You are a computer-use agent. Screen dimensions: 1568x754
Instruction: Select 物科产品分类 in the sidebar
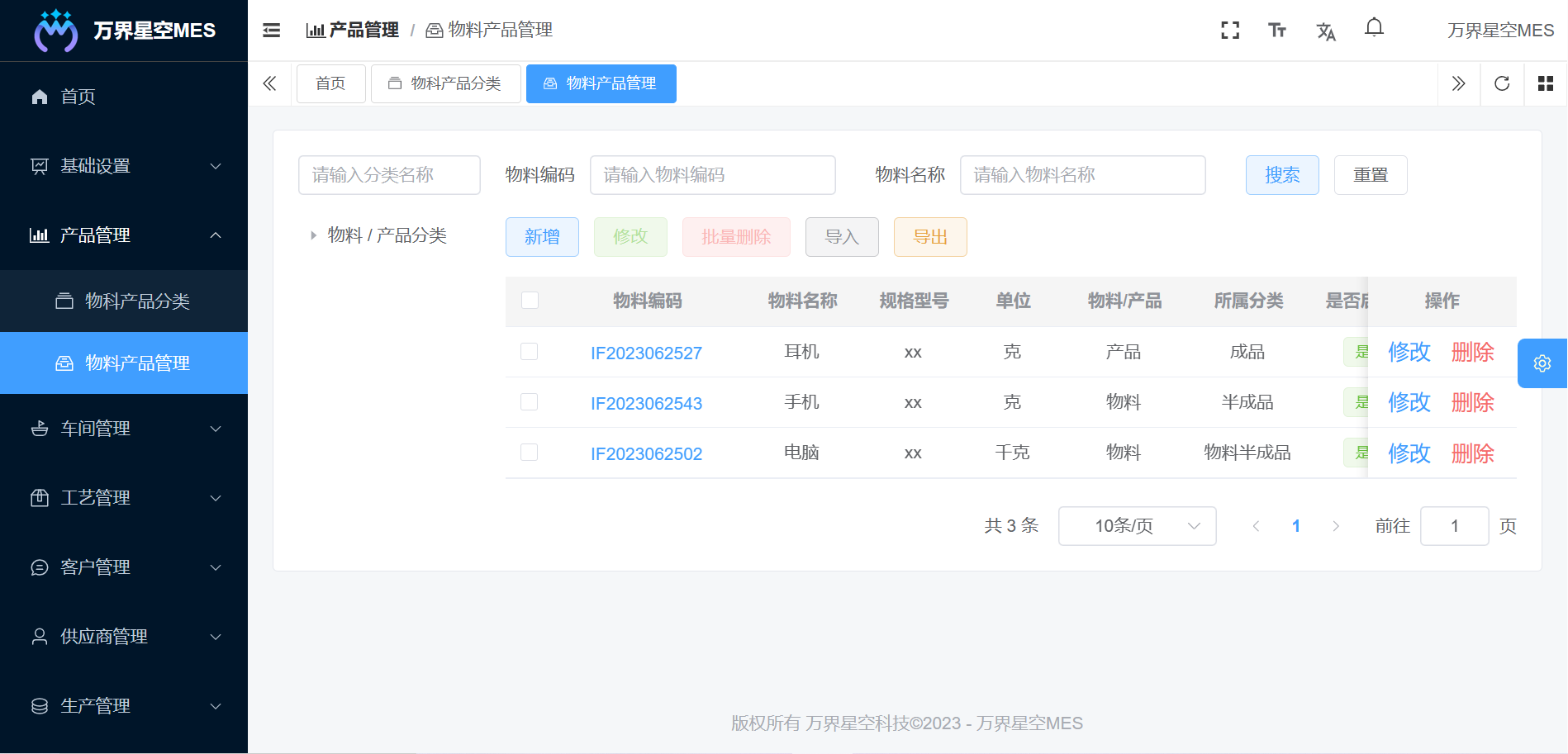click(x=136, y=301)
